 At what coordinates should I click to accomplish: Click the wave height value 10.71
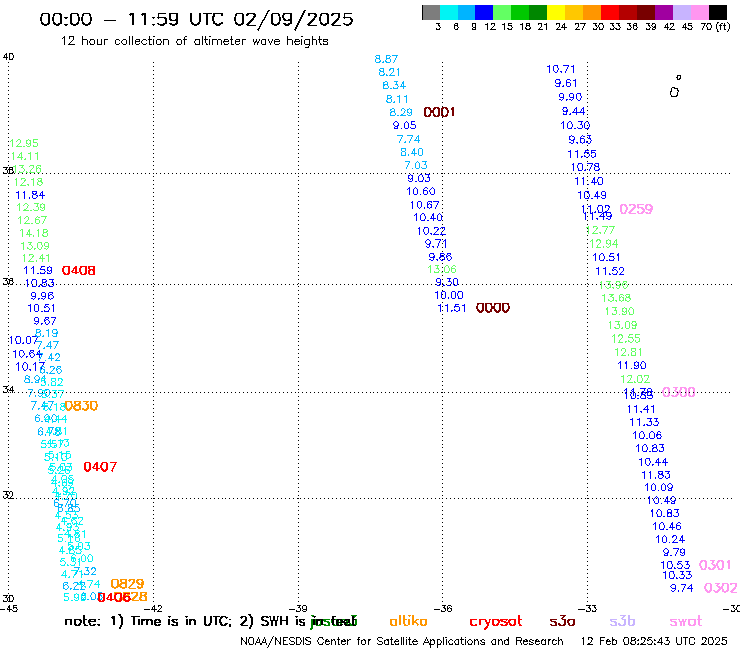click(561, 69)
